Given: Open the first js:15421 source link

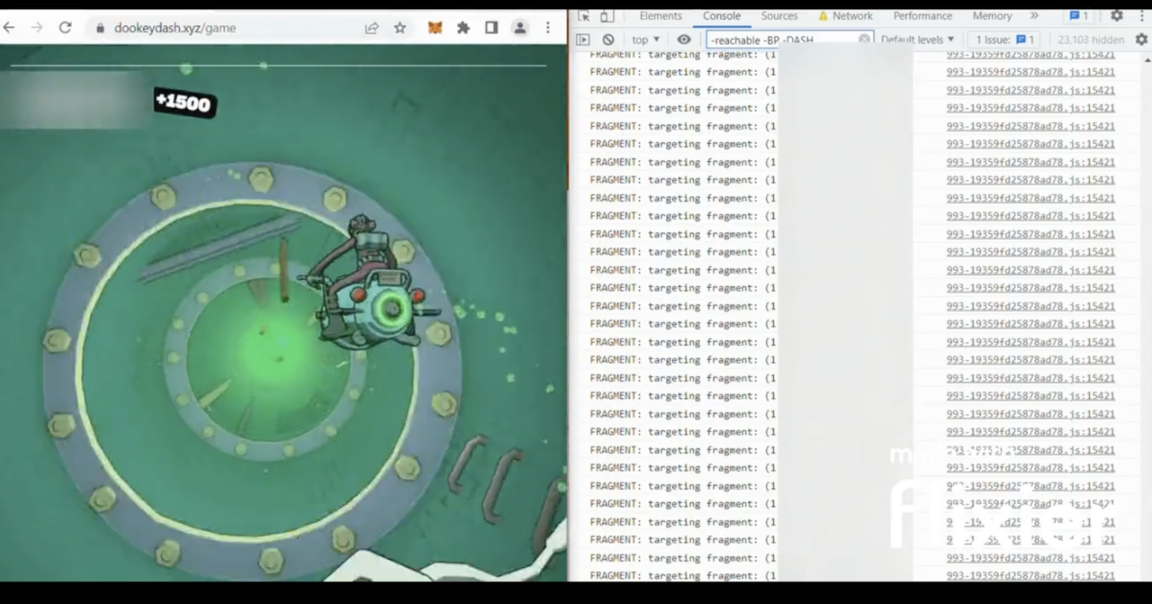Looking at the screenshot, I should click(x=1030, y=57).
